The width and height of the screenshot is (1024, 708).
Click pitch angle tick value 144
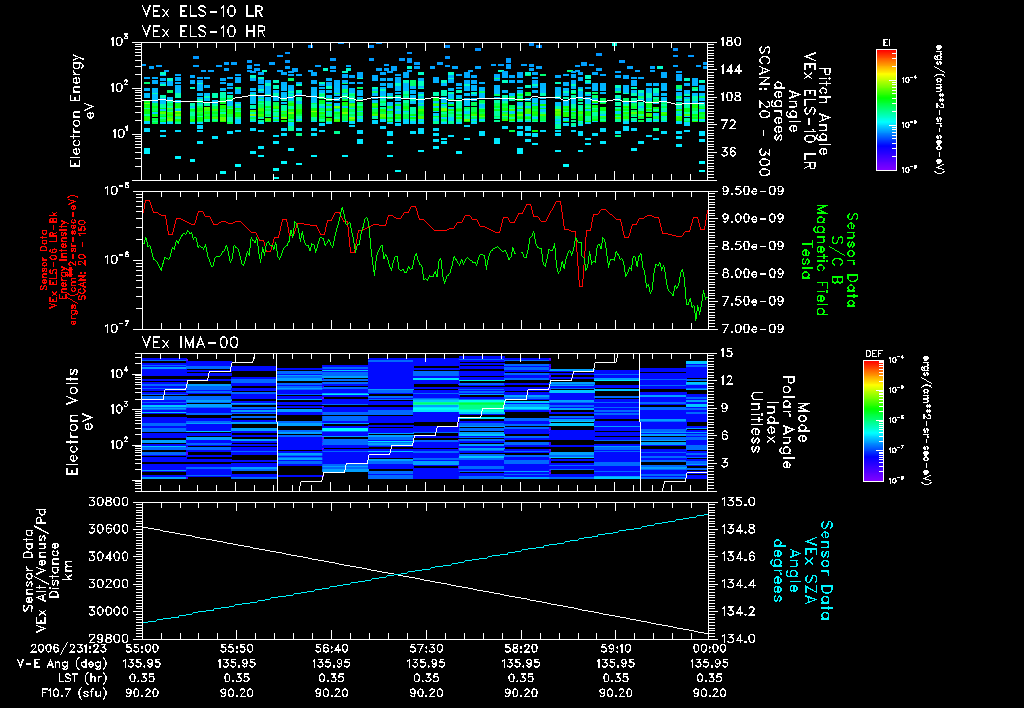click(x=730, y=69)
